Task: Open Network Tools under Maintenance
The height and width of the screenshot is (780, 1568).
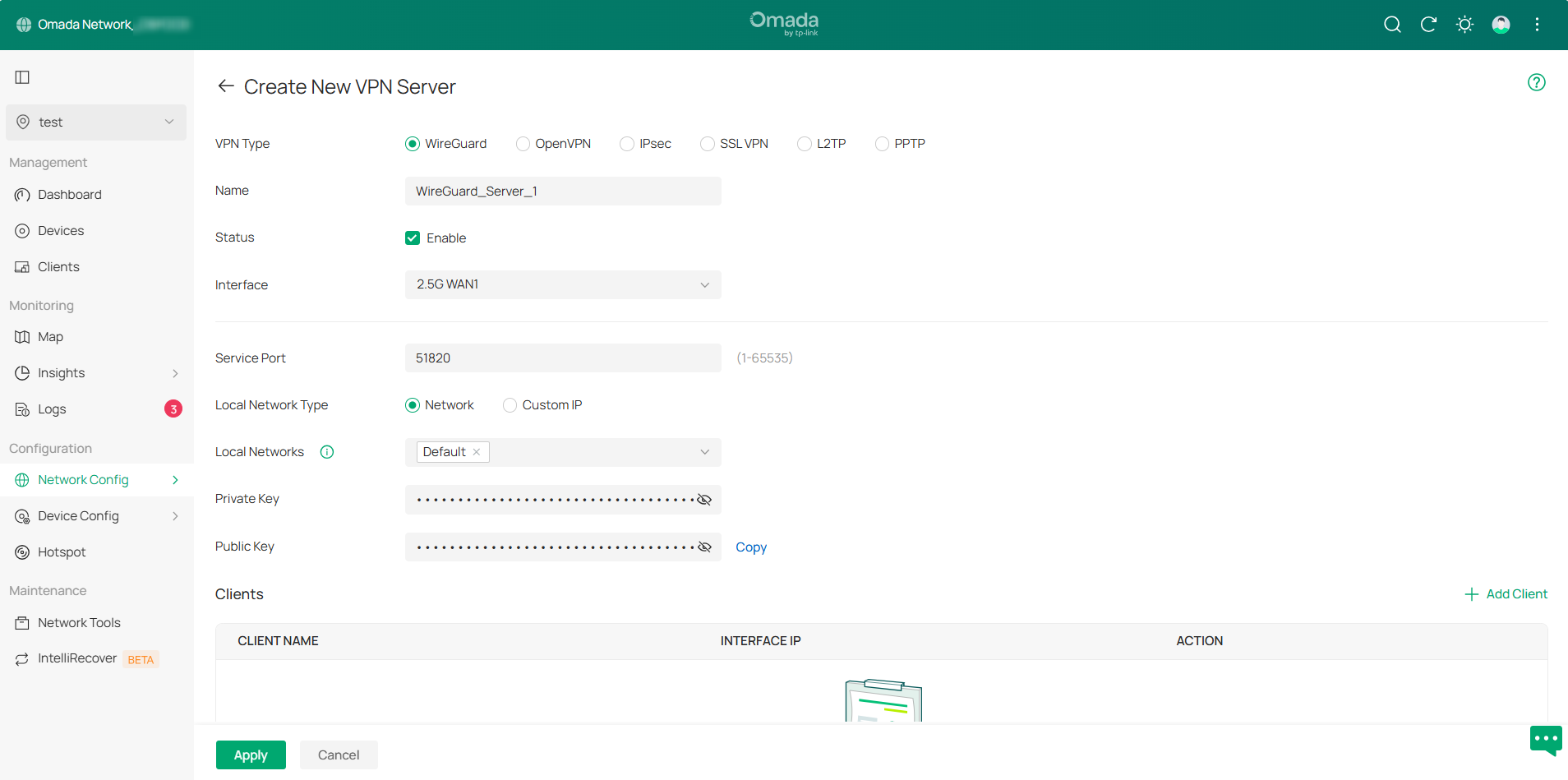Action: pos(79,622)
